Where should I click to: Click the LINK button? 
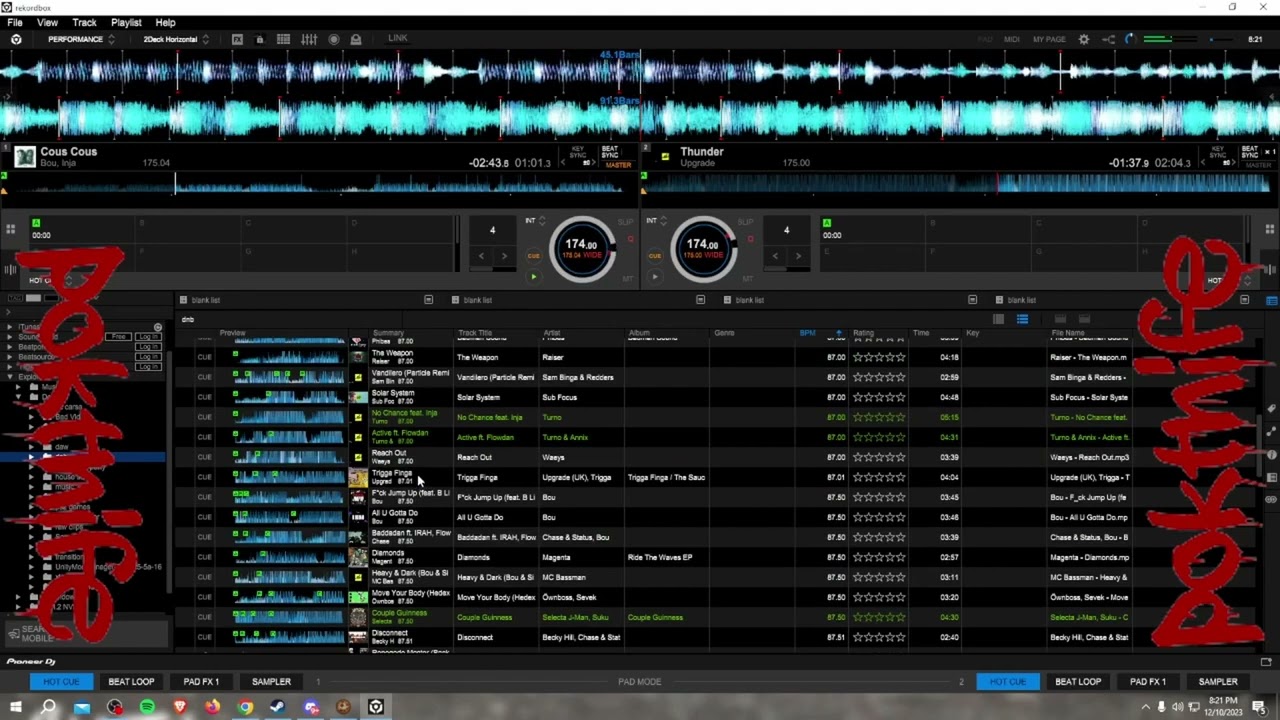(398, 39)
